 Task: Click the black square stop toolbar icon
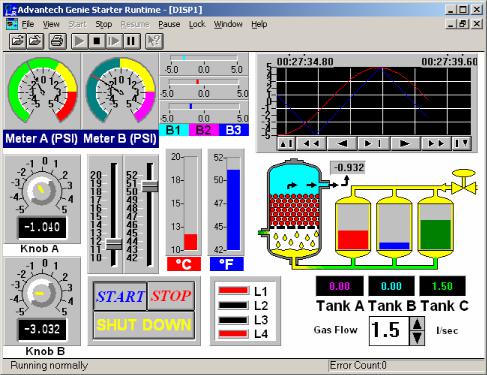[x=97, y=41]
